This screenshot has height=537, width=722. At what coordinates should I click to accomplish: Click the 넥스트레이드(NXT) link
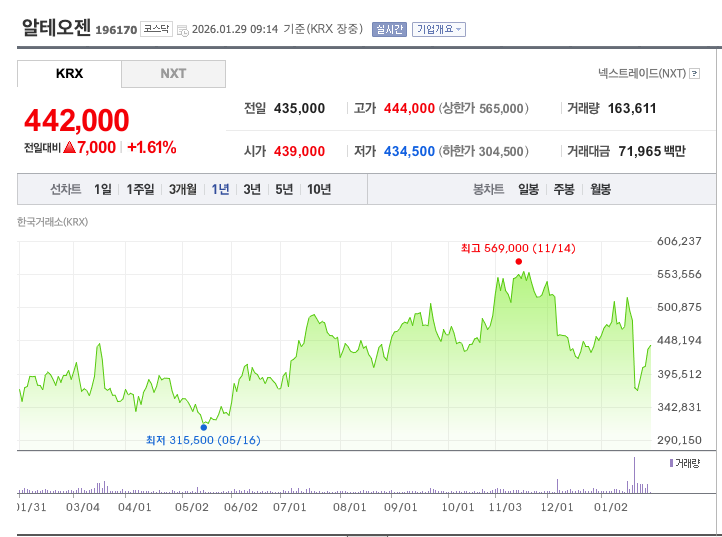pos(642,73)
